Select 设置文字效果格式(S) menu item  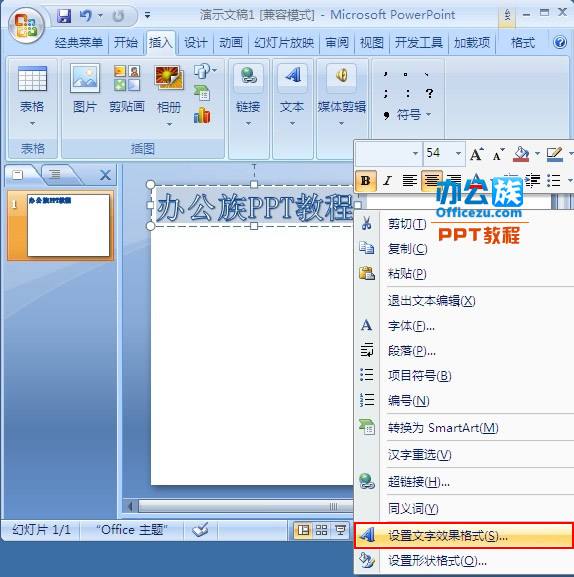464,536
